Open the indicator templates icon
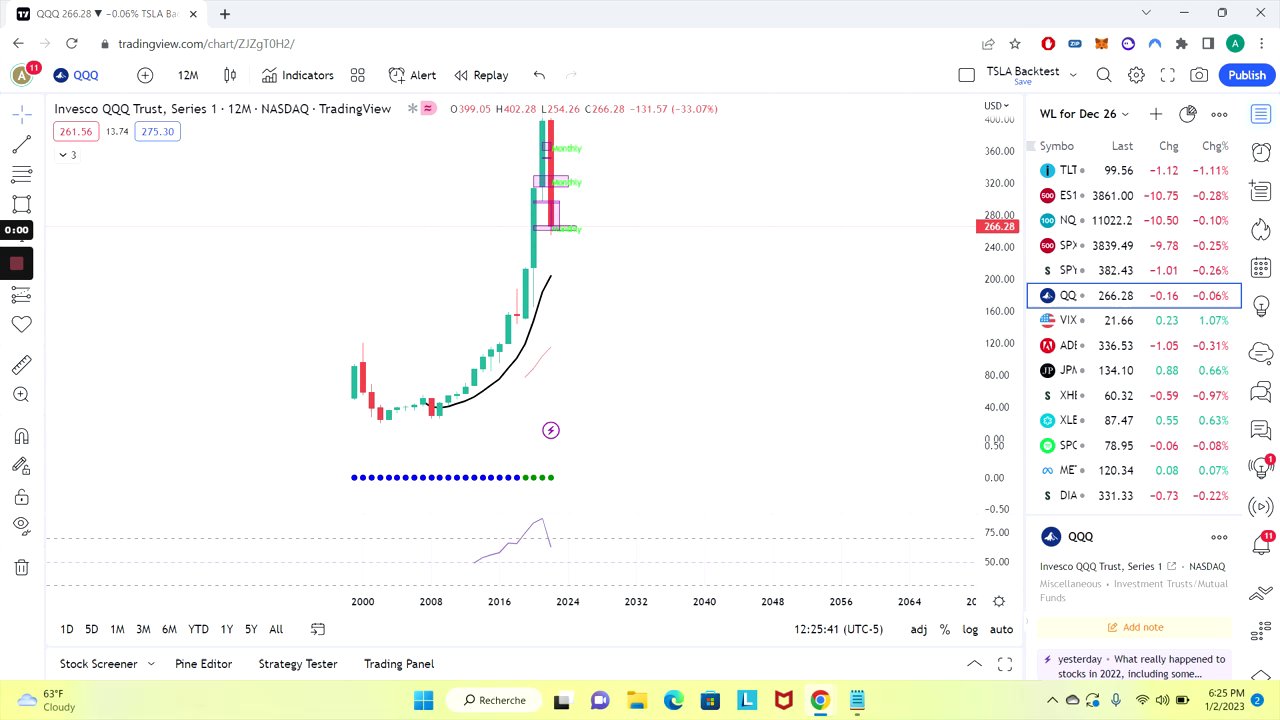This screenshot has width=1280, height=720. (358, 75)
